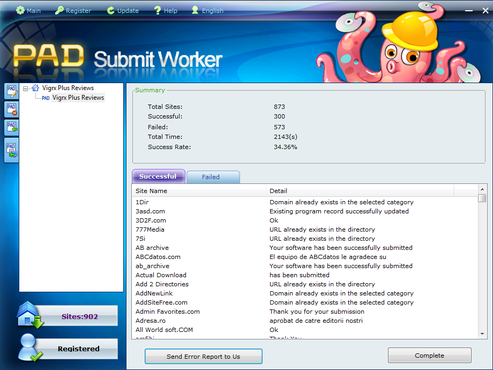Select the 1Dir row
The height and width of the screenshot is (370, 493).
pyautogui.click(x=305, y=202)
